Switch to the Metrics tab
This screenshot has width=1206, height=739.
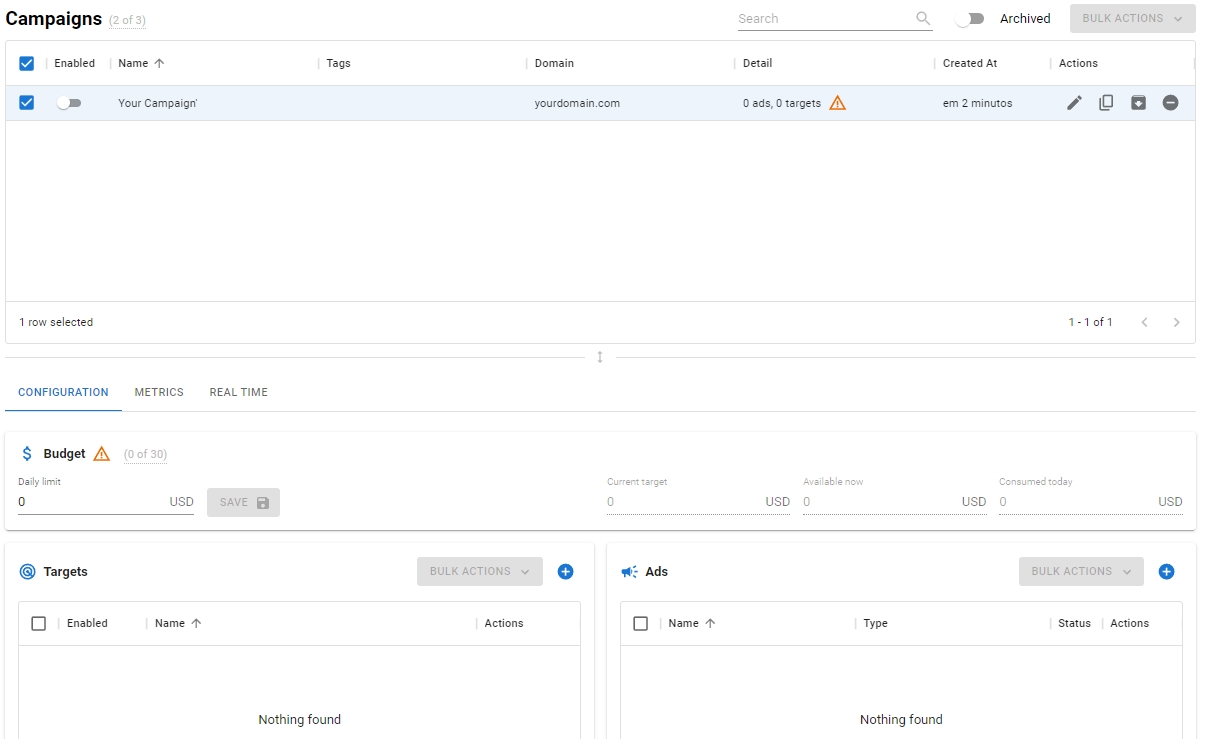tap(159, 392)
